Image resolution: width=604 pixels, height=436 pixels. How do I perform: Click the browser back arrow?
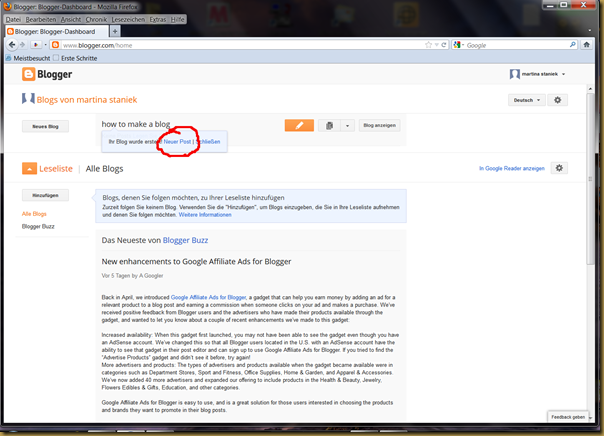[12, 45]
